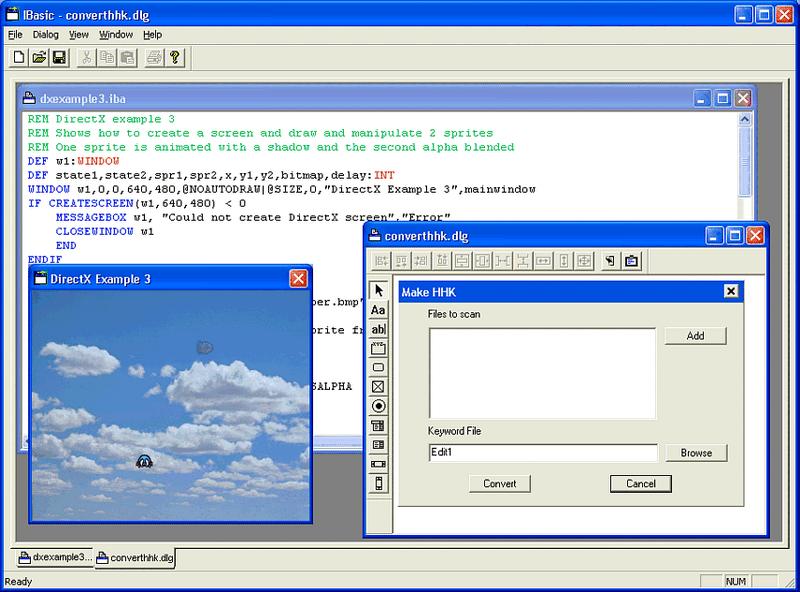Switch to the dxexample3 document tab
Screen dimensions: 800x592
tap(53, 557)
